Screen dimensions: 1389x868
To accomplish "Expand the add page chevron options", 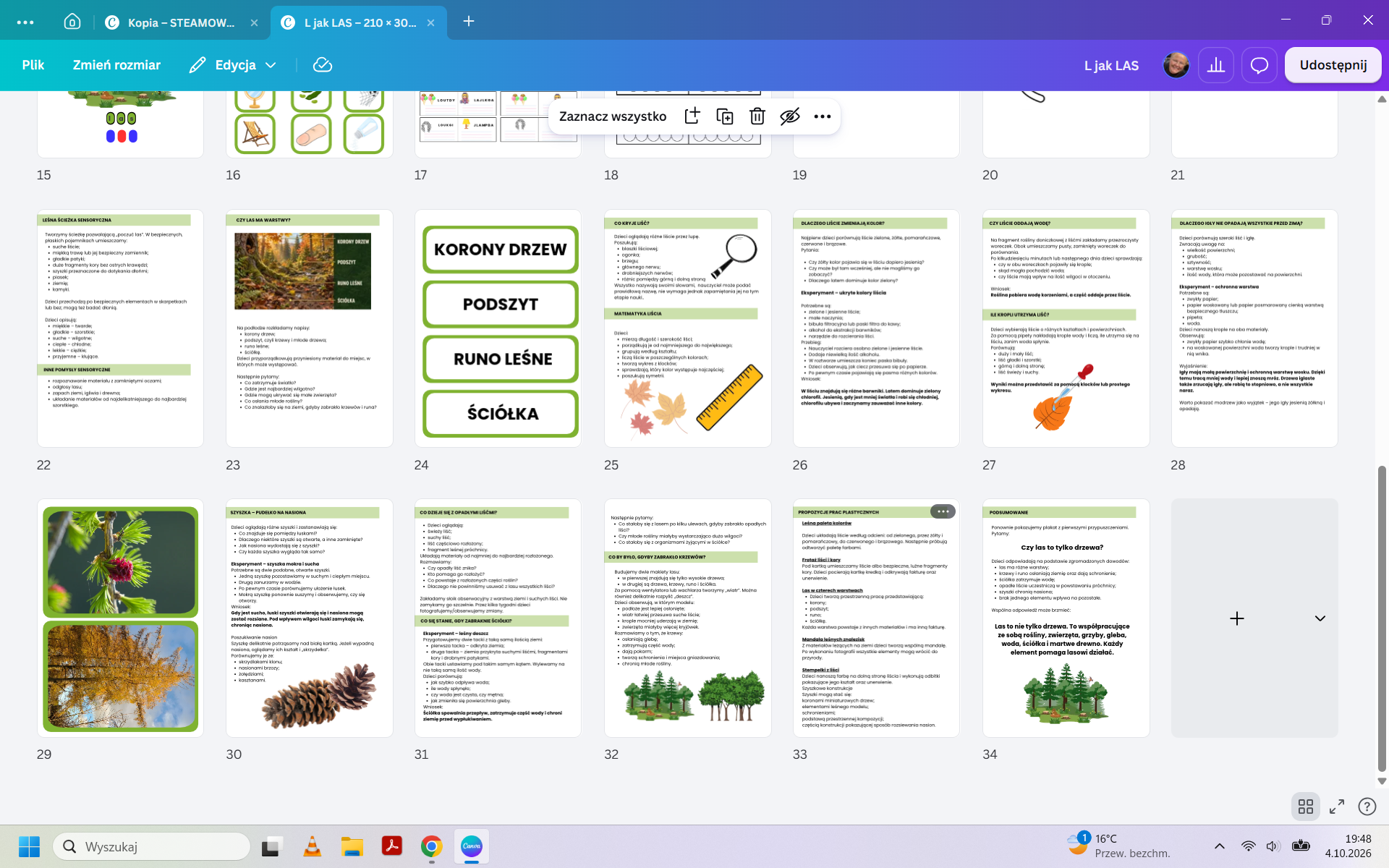I will point(1320,618).
